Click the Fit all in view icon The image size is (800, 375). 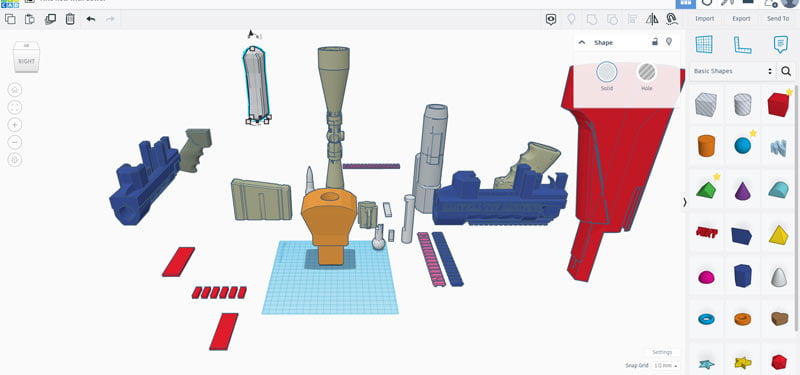click(15, 107)
